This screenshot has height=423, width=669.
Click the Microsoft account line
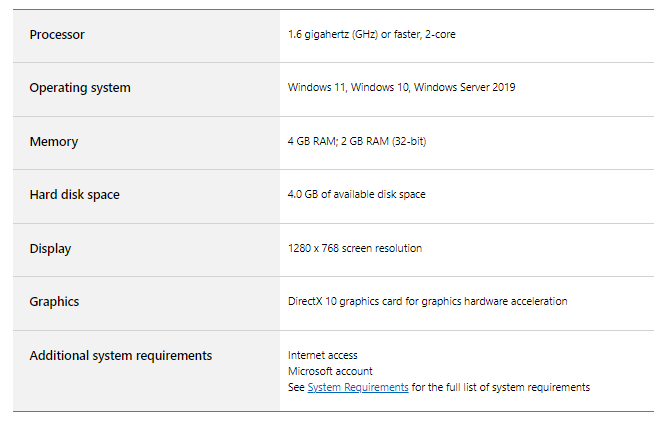tap(330, 371)
